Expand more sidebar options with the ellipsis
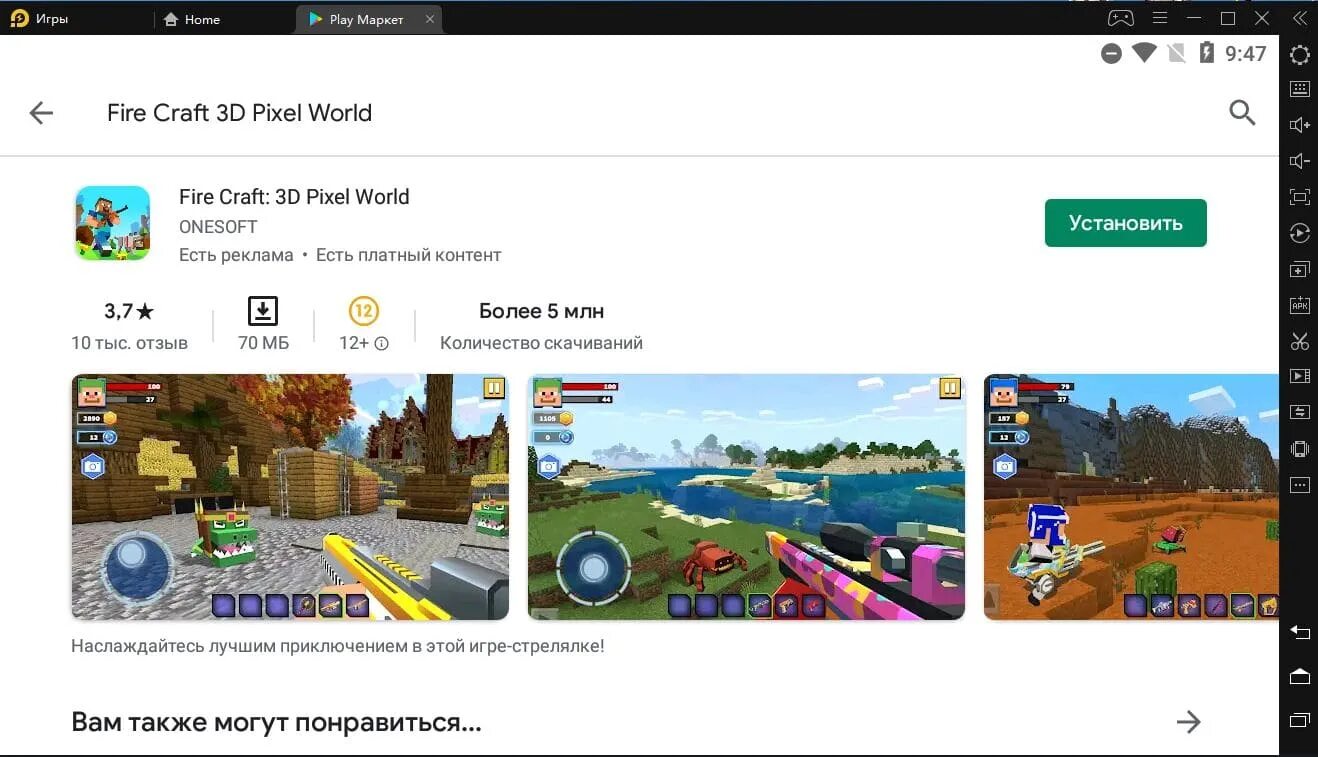 pos(1299,484)
